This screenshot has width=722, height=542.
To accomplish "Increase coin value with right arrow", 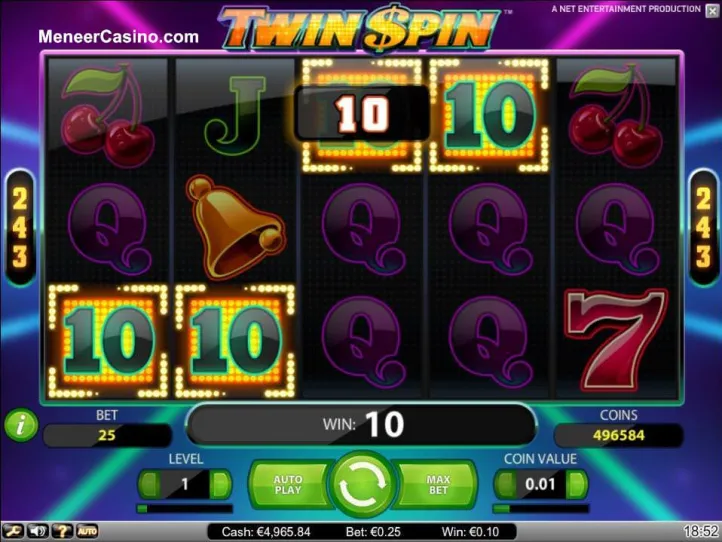I will [576, 484].
